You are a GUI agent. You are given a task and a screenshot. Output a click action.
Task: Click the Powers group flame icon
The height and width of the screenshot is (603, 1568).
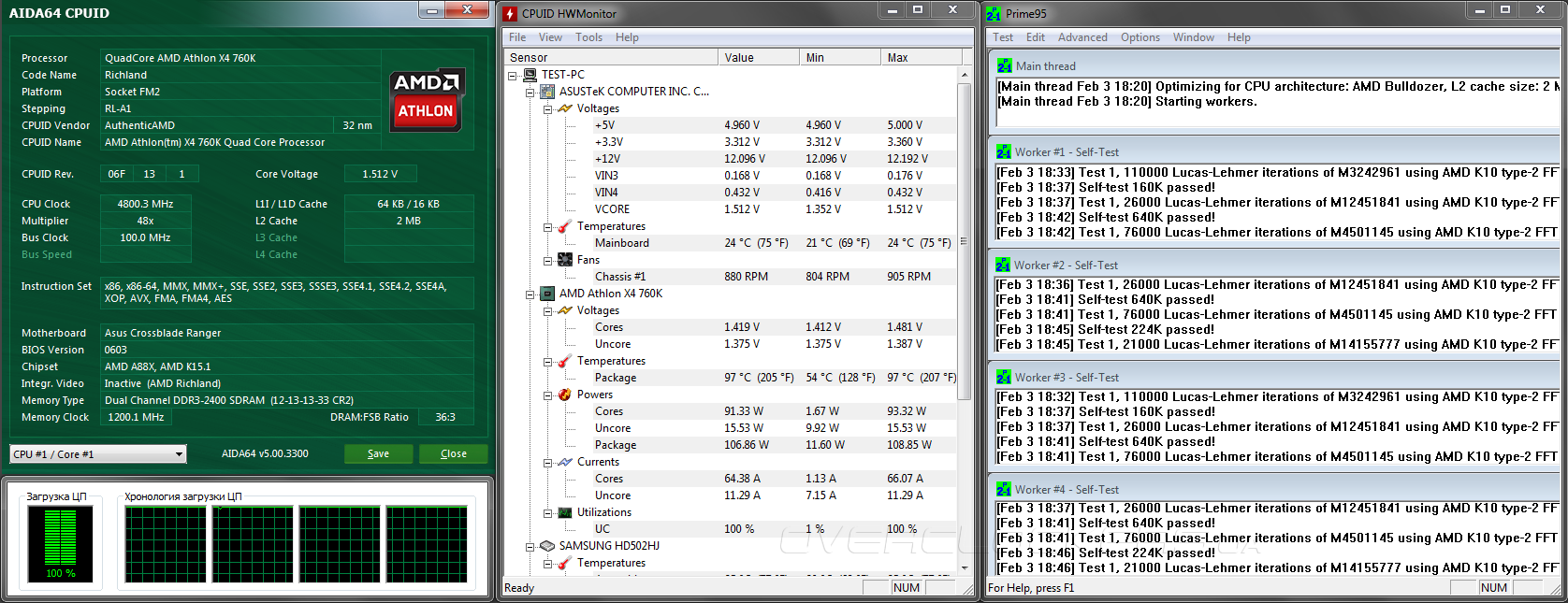pos(565,395)
